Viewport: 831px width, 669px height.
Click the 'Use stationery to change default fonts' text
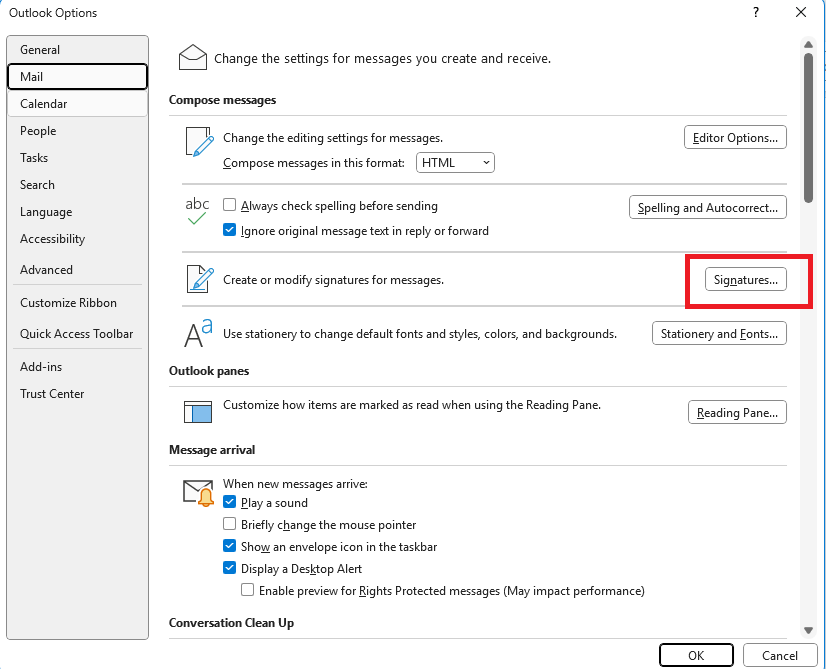tap(420, 334)
